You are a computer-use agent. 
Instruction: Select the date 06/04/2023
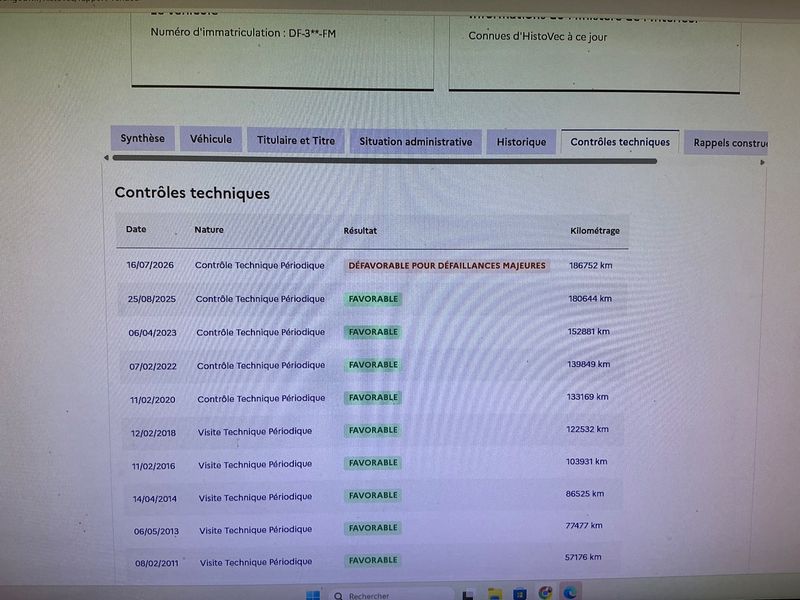152,333
